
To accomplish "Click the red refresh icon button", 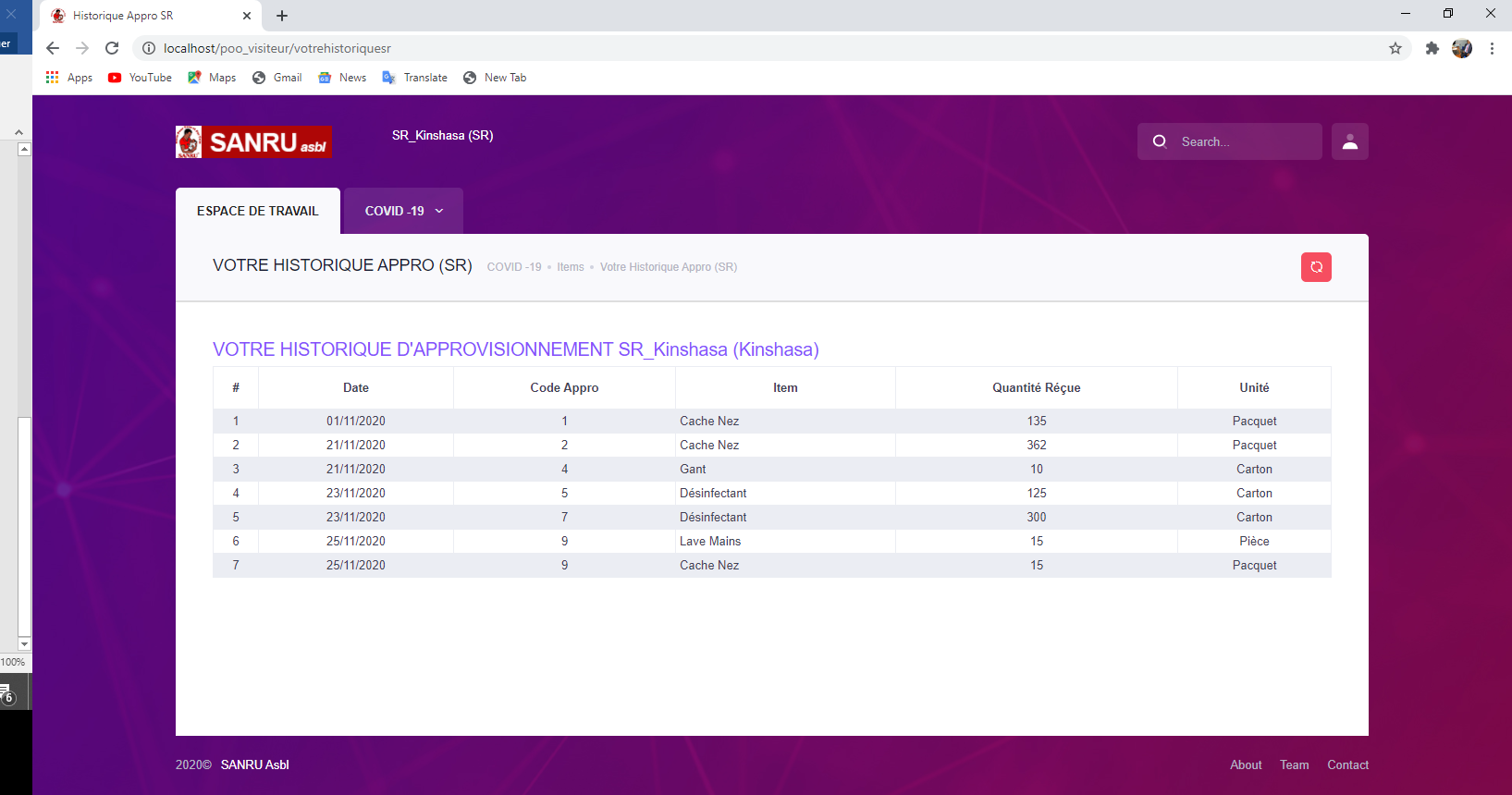I will coord(1316,267).
